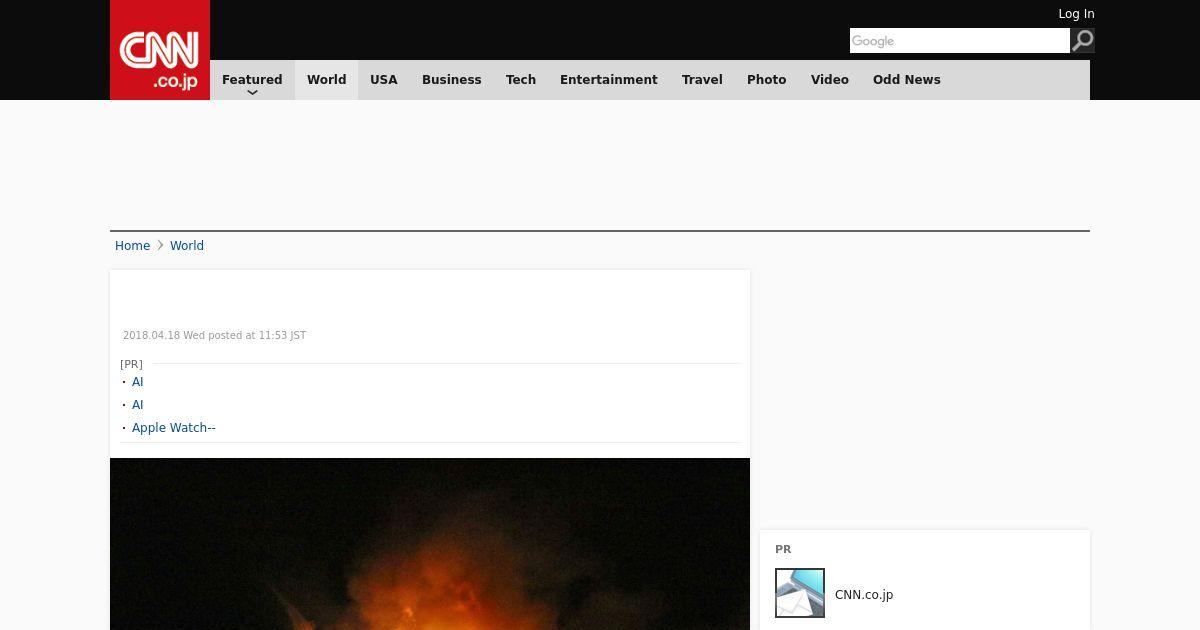Click the search magnifier icon

point(1082,40)
